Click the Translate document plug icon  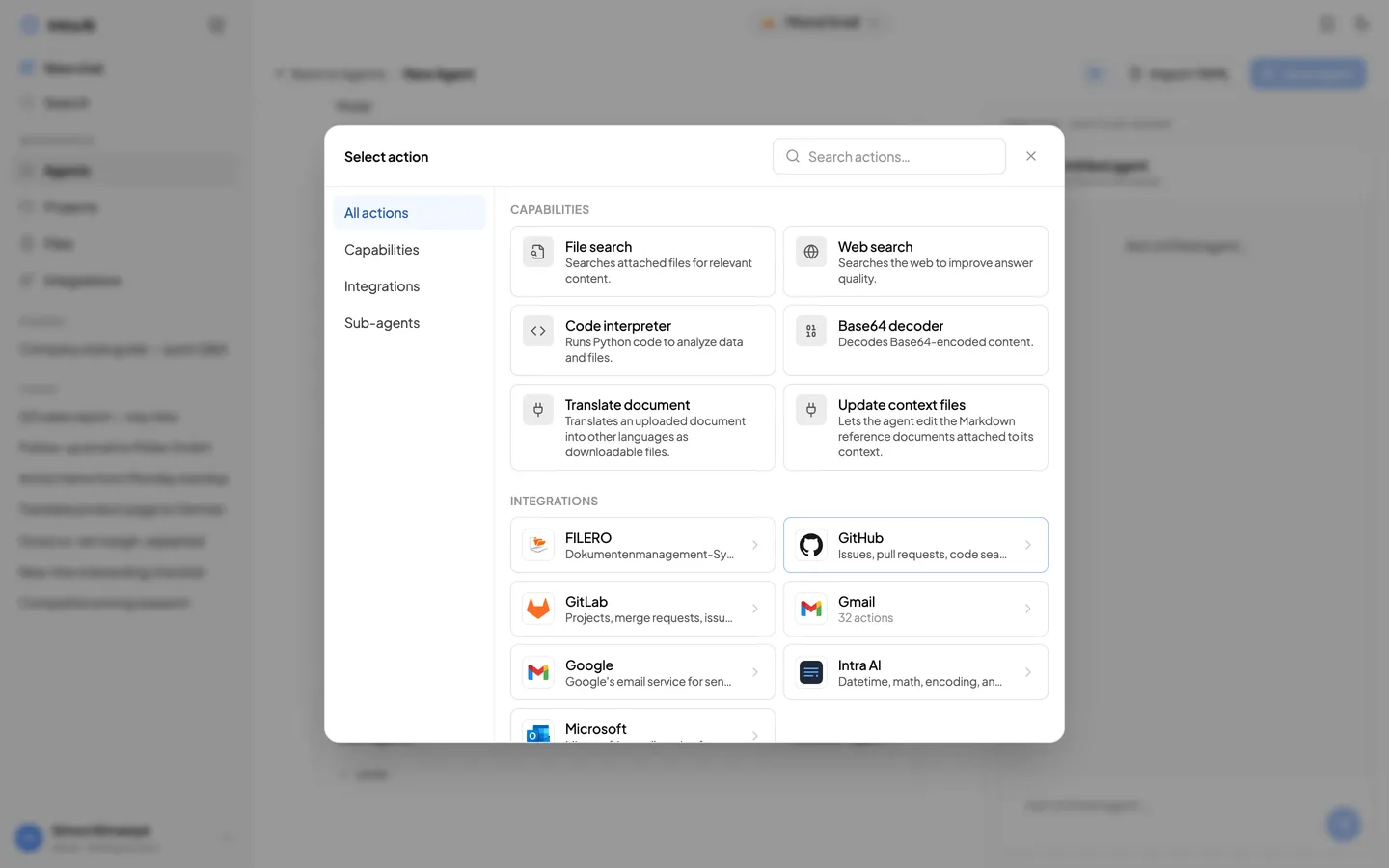click(538, 410)
